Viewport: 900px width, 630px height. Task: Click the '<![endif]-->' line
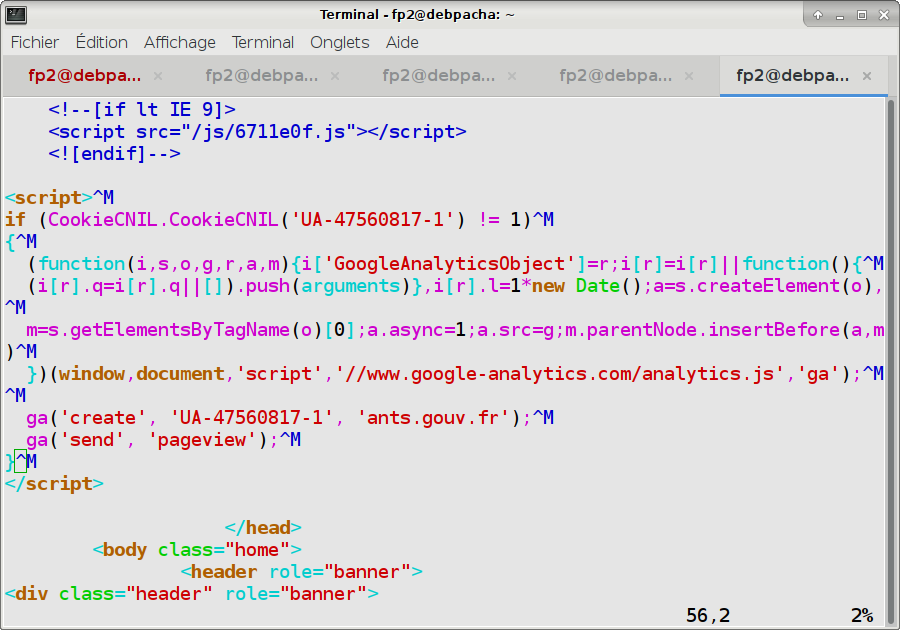[x=114, y=154]
